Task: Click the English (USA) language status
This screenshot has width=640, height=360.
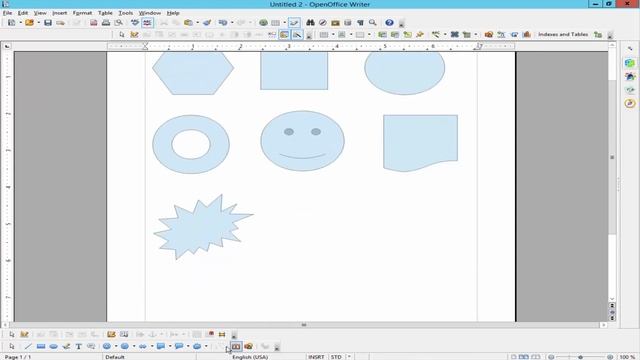Action: [250, 357]
